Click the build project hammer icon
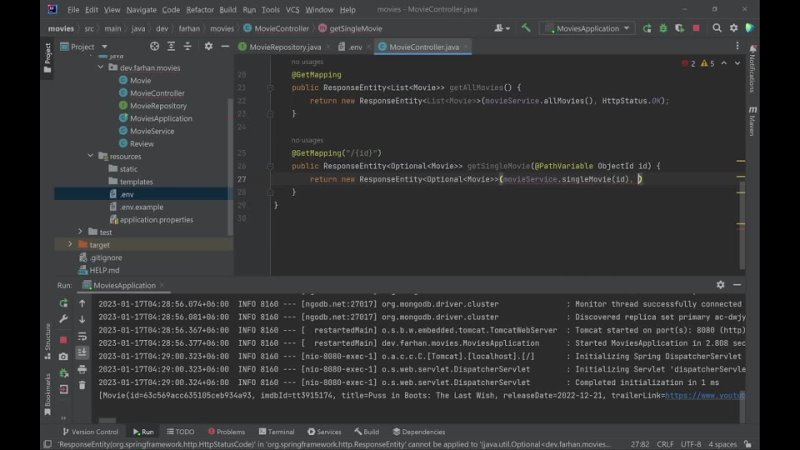The image size is (800, 450). pos(526,29)
